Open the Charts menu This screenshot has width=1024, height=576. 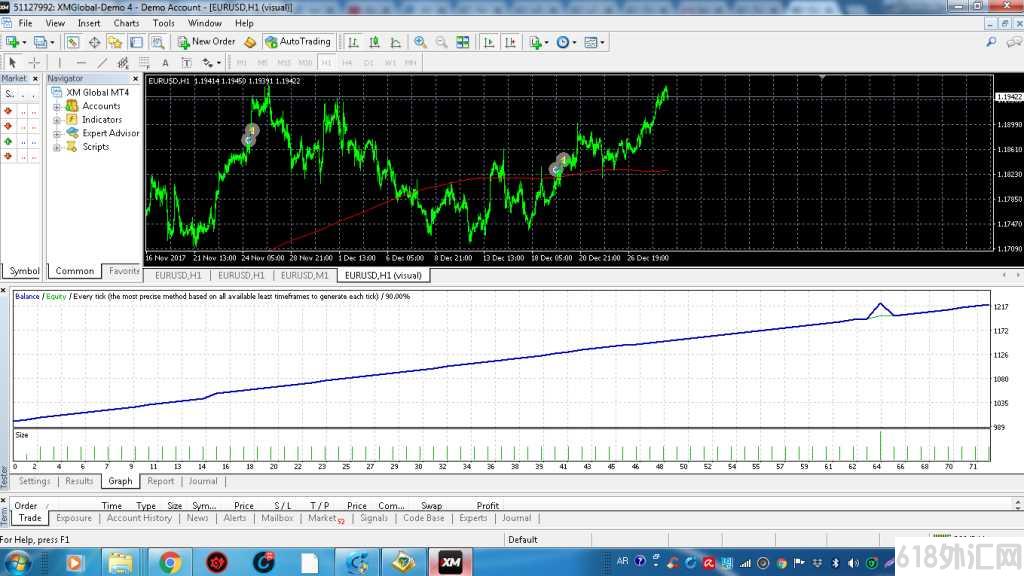126,23
